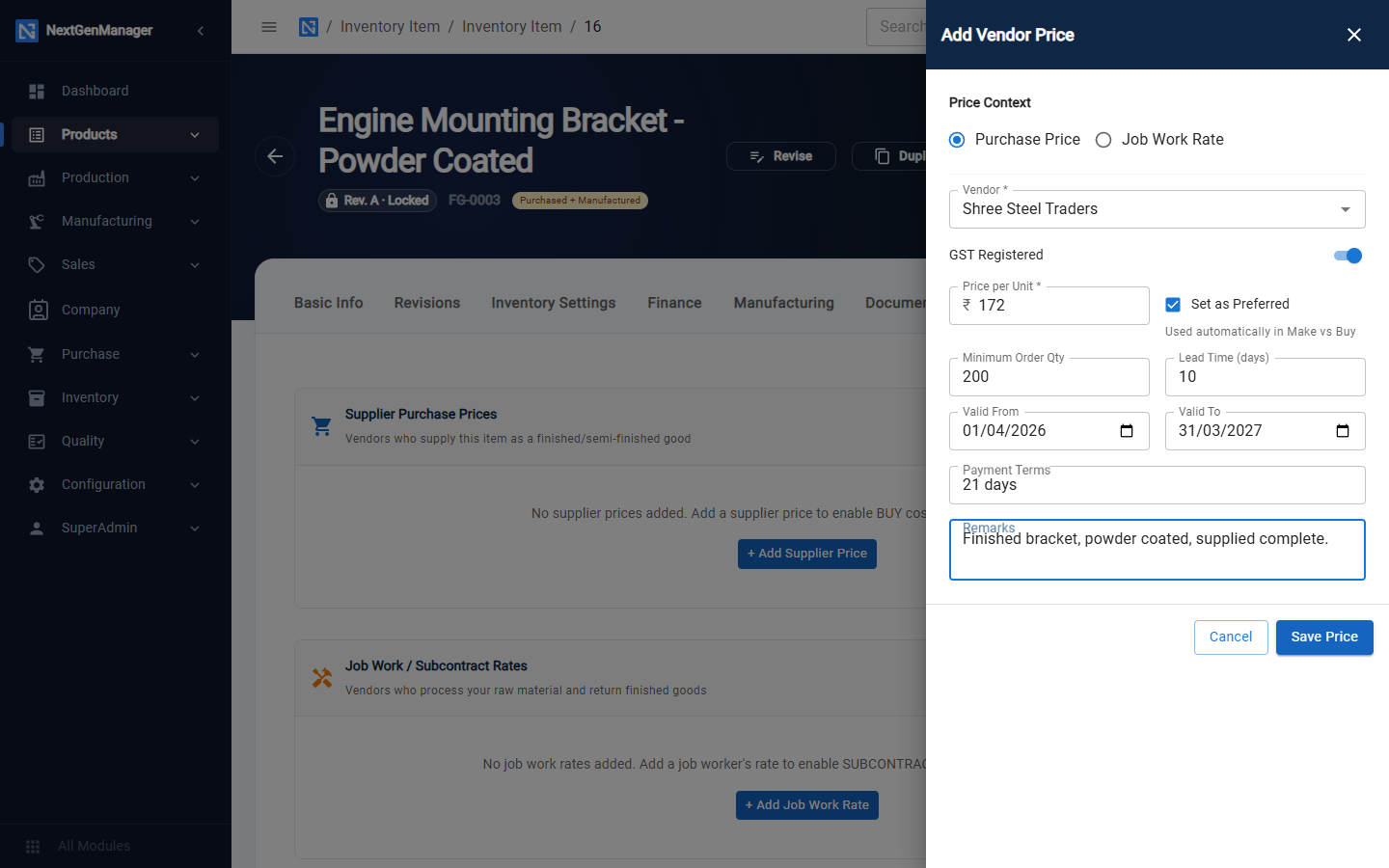Image resolution: width=1389 pixels, height=868 pixels.
Task: Open the Finance tab
Action: click(674, 303)
